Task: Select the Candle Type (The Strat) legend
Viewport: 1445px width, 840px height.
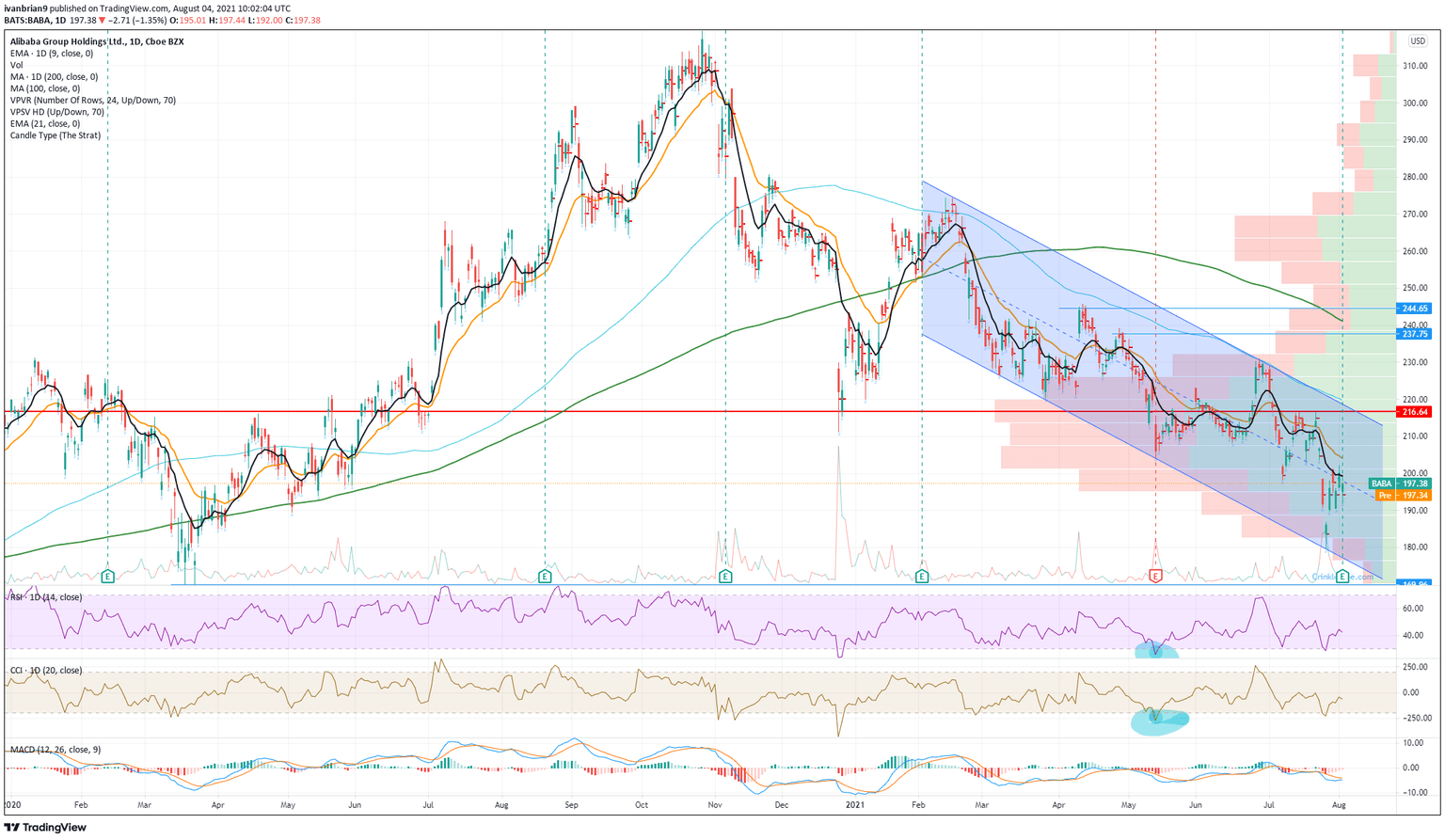Action: click(x=55, y=135)
